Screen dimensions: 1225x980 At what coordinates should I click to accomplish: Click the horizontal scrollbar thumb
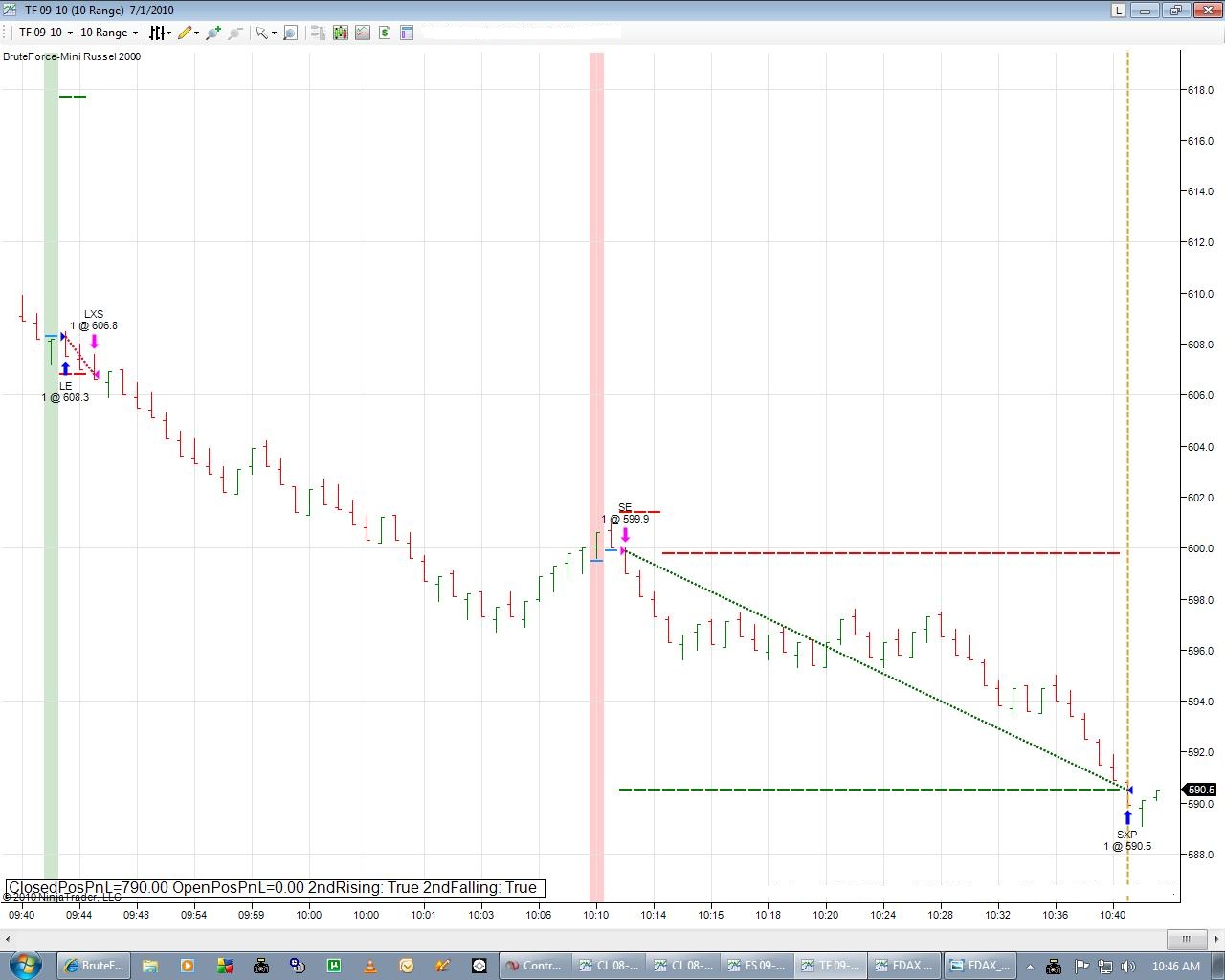point(1187,938)
